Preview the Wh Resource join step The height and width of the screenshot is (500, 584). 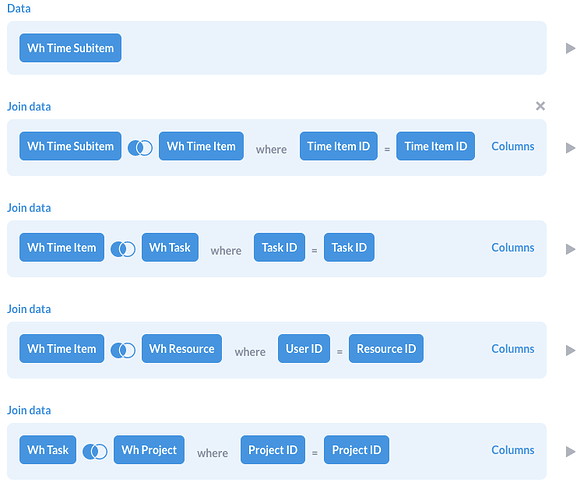tap(570, 350)
